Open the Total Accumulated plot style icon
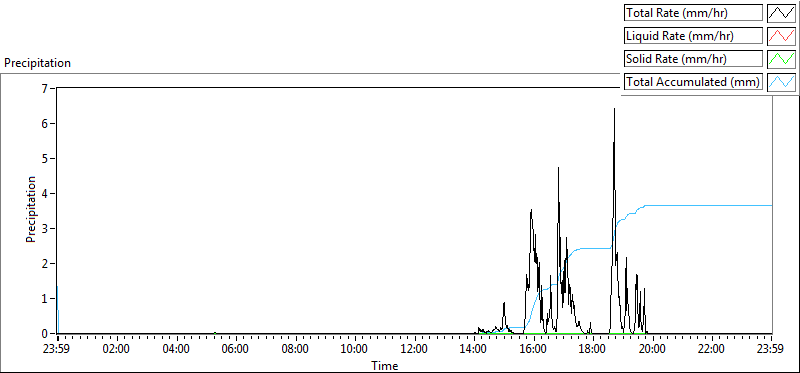The image size is (800, 373). point(782,82)
